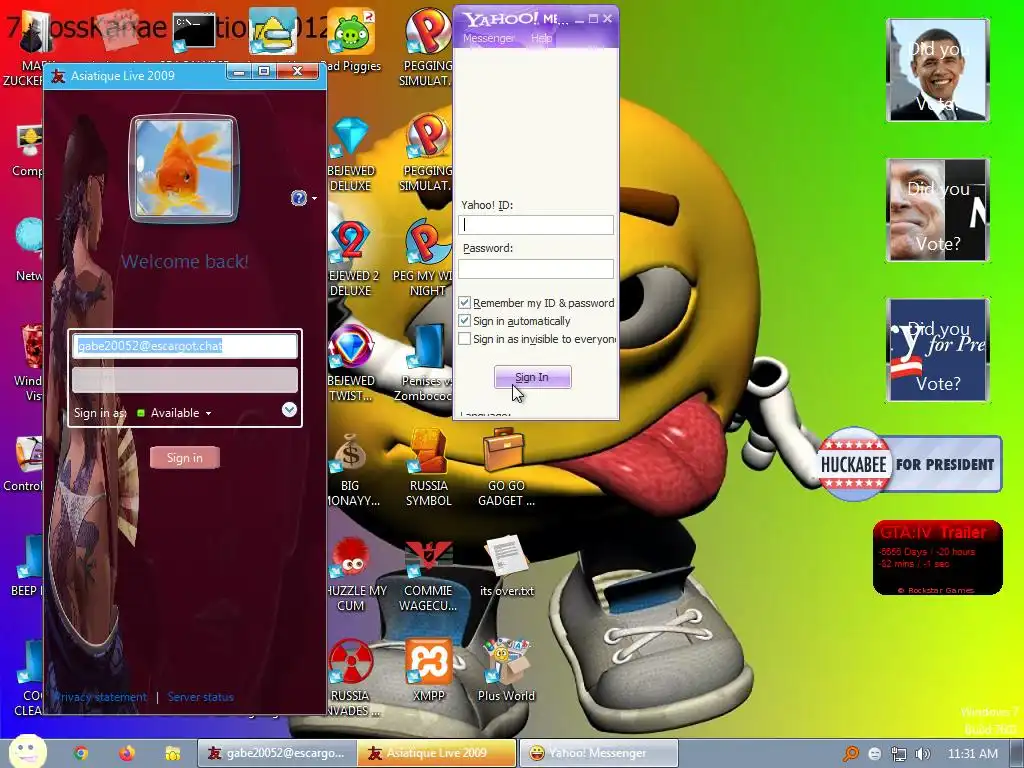Expand sign-in options with round chevron button
This screenshot has width=1024, height=768.
coord(289,409)
